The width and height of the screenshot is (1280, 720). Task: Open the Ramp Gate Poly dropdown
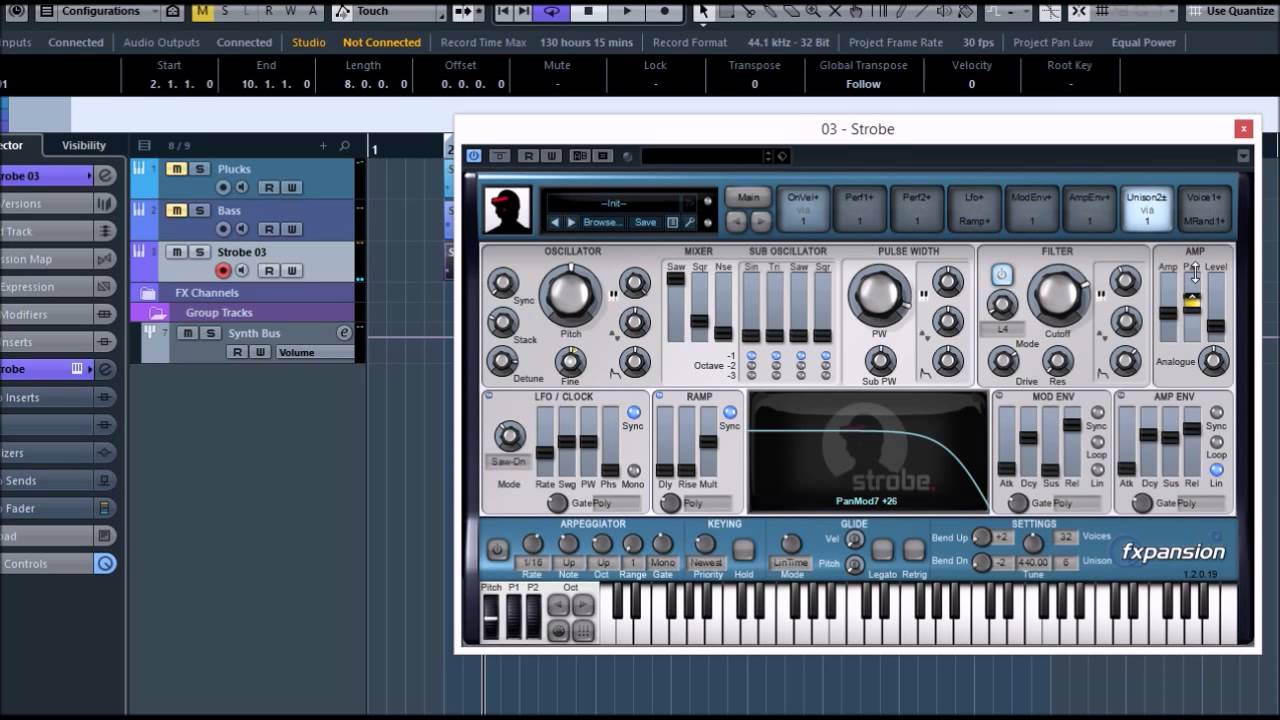[x=707, y=504]
